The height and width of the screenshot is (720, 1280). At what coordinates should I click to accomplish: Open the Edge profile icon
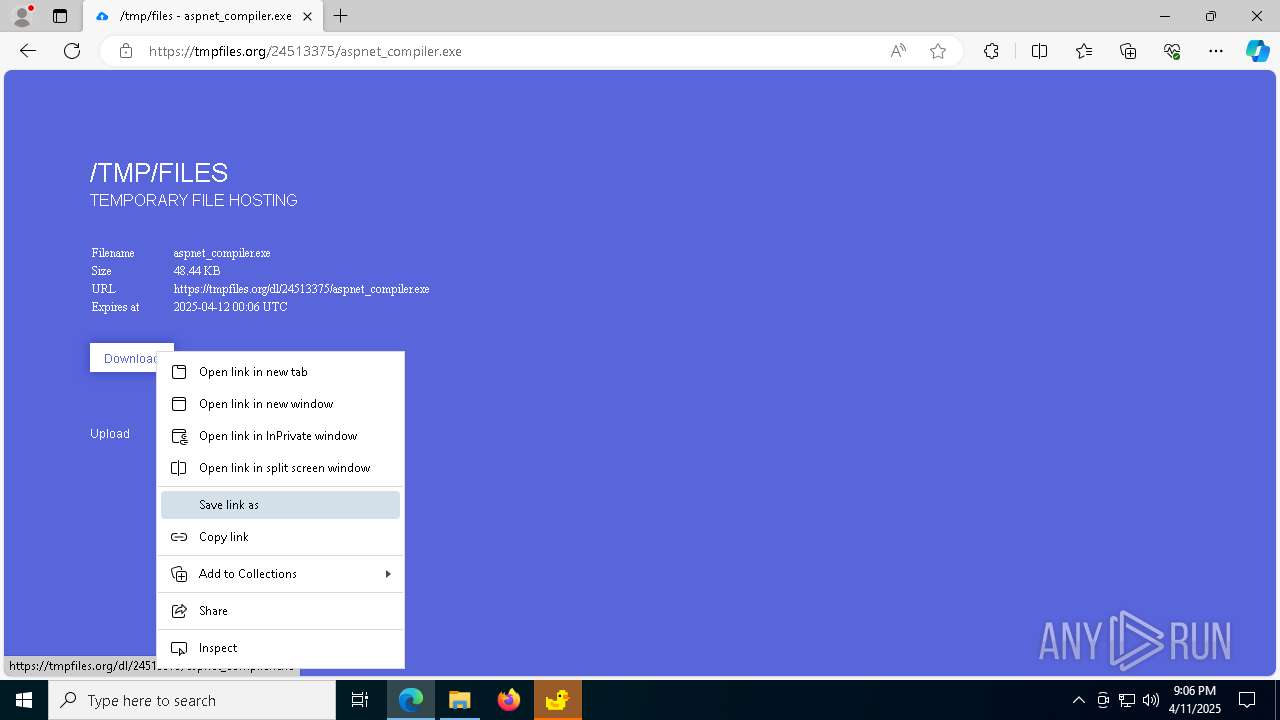coord(21,16)
